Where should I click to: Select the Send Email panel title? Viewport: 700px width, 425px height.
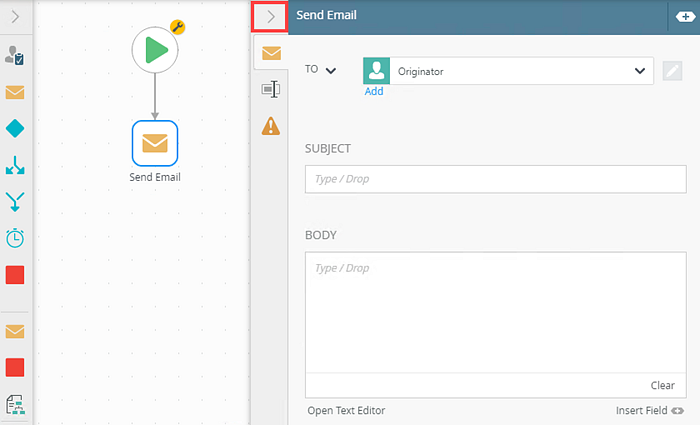(x=326, y=15)
